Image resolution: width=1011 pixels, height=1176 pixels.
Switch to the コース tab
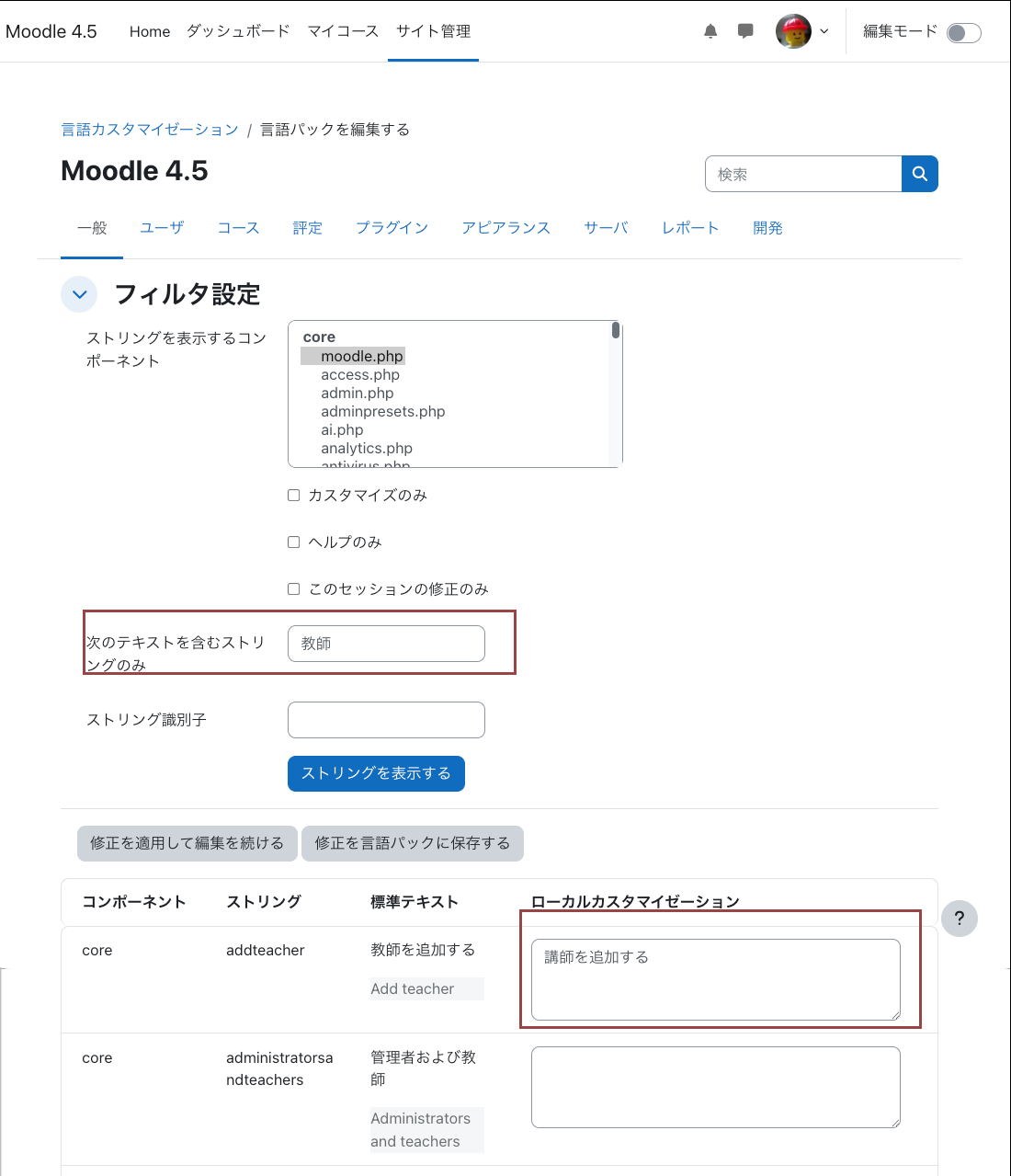tap(238, 228)
